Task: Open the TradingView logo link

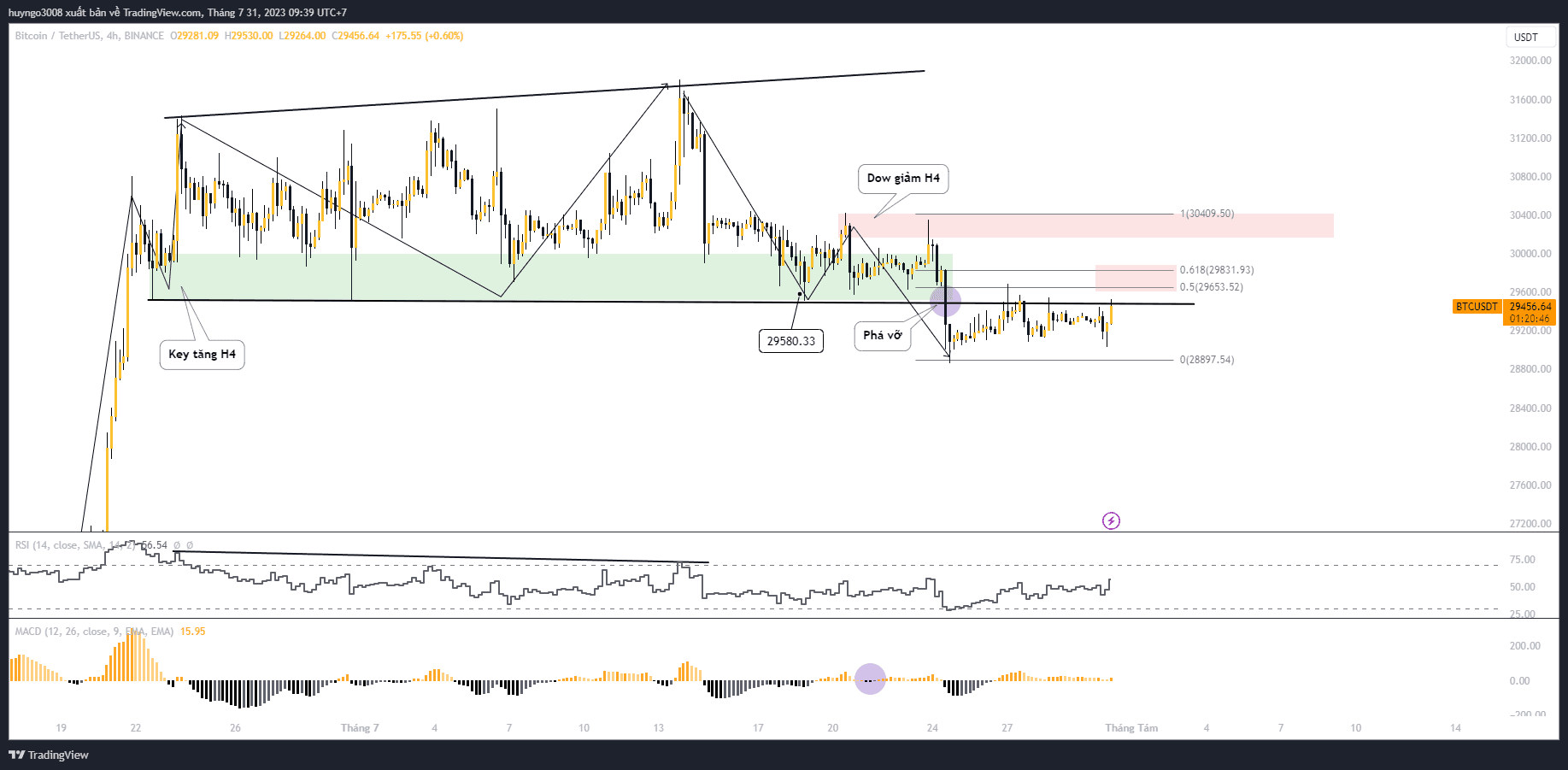Action: click(x=49, y=755)
